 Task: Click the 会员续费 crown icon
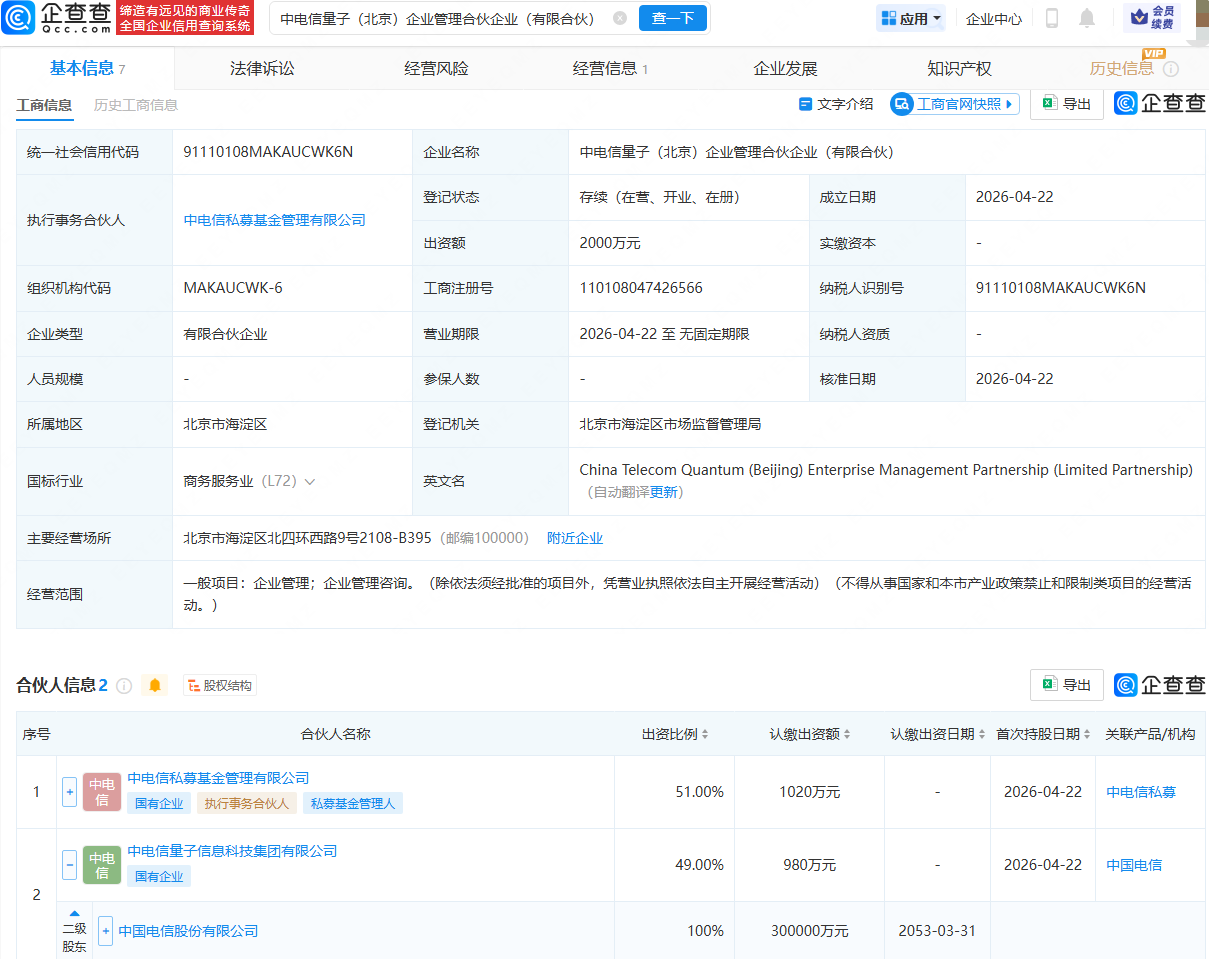pos(1151,18)
